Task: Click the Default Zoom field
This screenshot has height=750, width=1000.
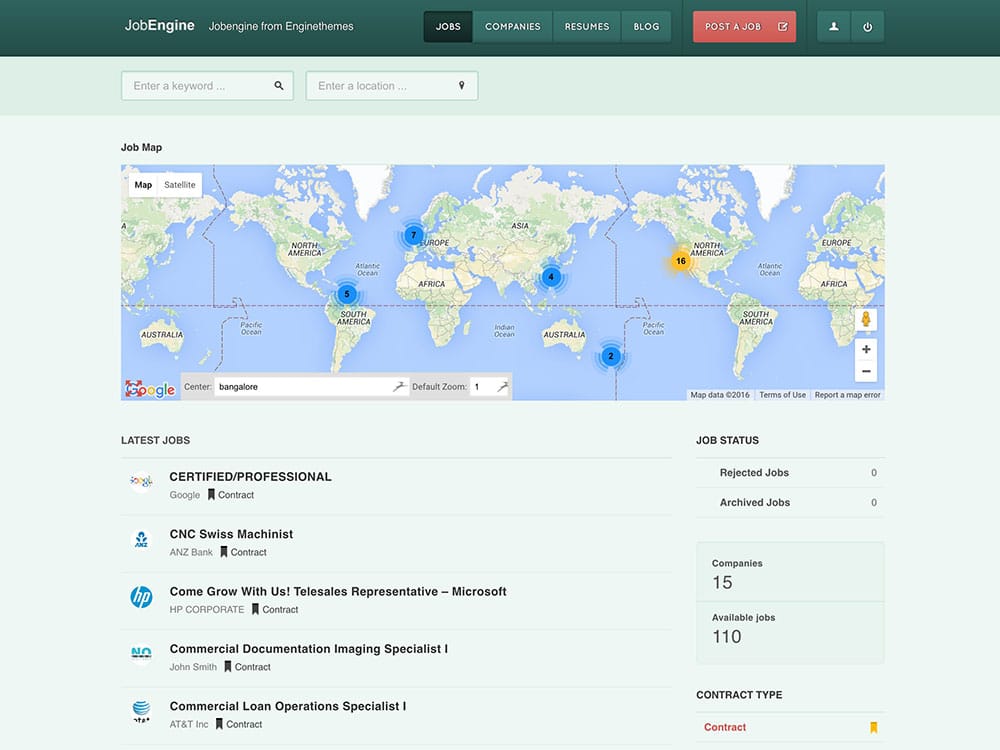Action: click(x=483, y=386)
